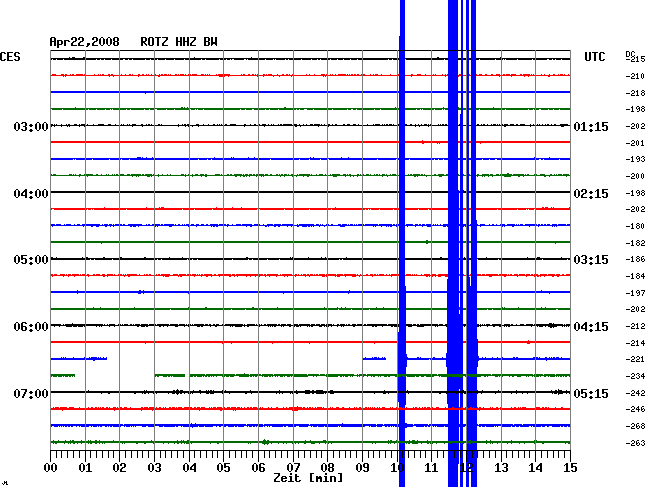
Task: Click the "07" minute axis label
Action: pyautogui.click(x=293, y=468)
